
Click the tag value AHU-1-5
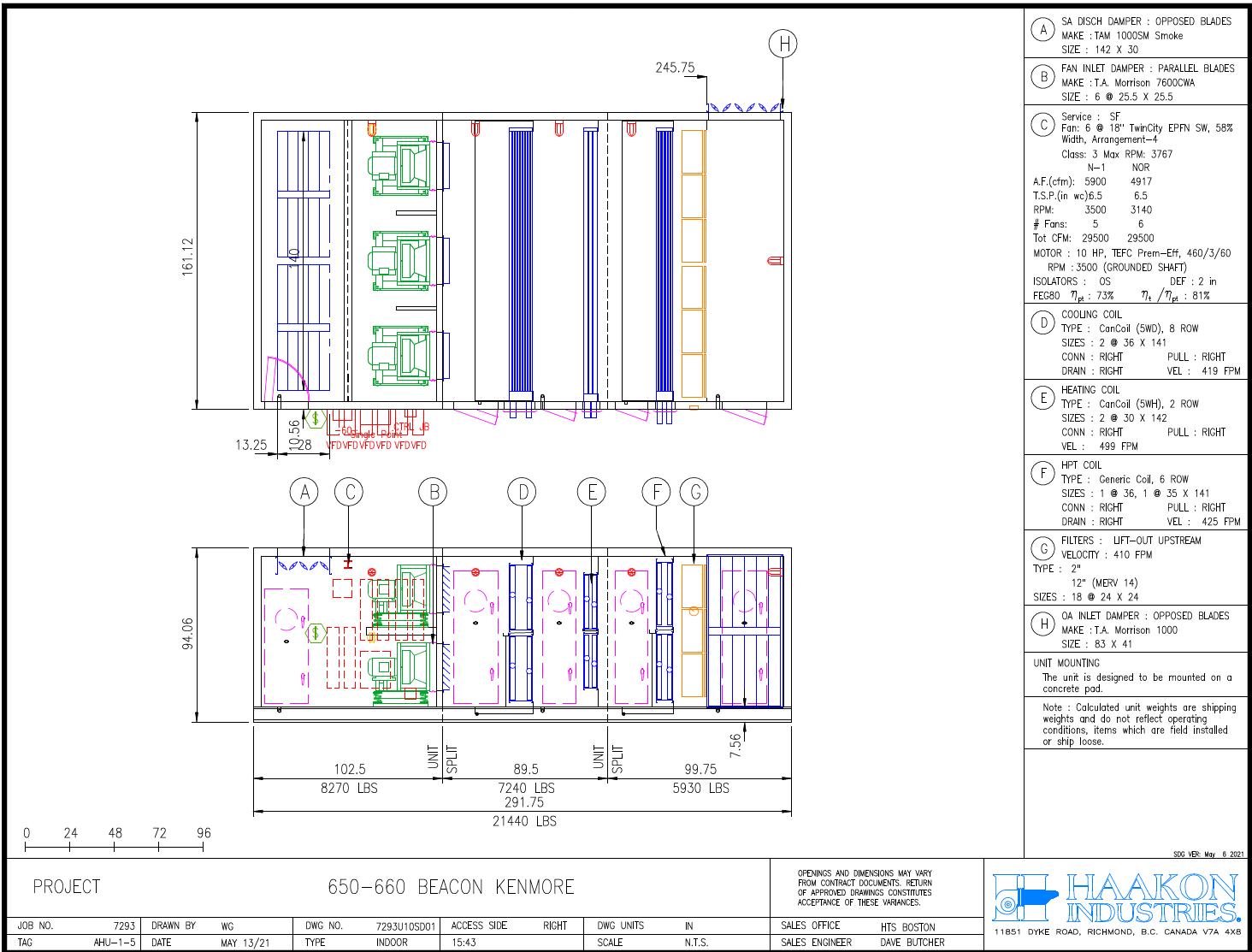pyautogui.click(x=115, y=943)
